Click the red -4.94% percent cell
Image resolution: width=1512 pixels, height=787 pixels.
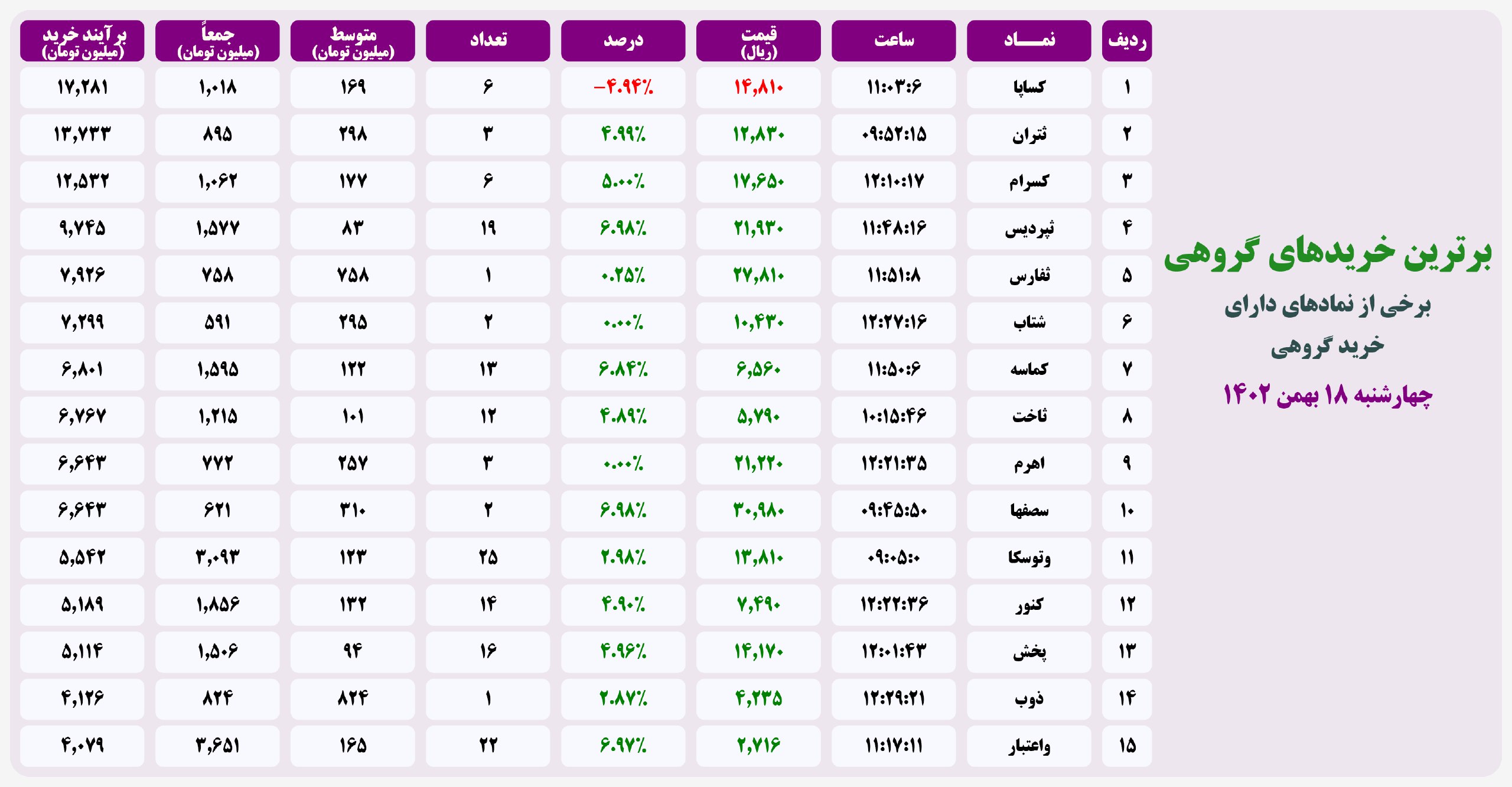[x=623, y=87]
